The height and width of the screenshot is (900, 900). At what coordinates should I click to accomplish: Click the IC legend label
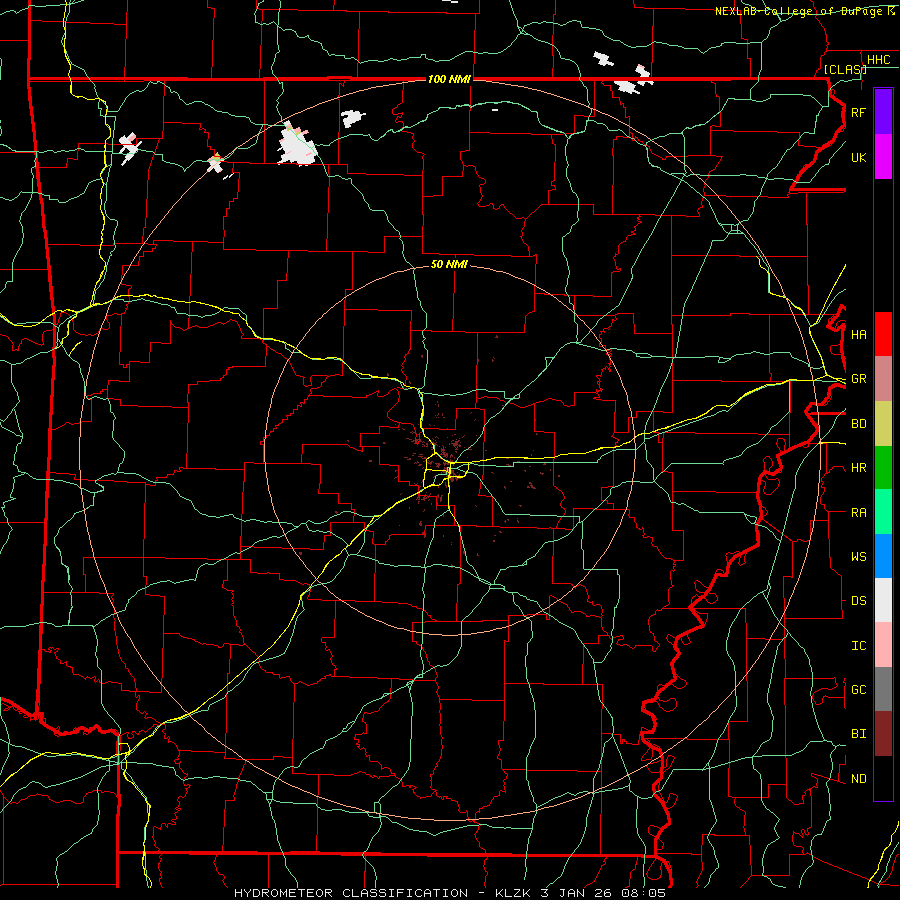click(x=858, y=645)
